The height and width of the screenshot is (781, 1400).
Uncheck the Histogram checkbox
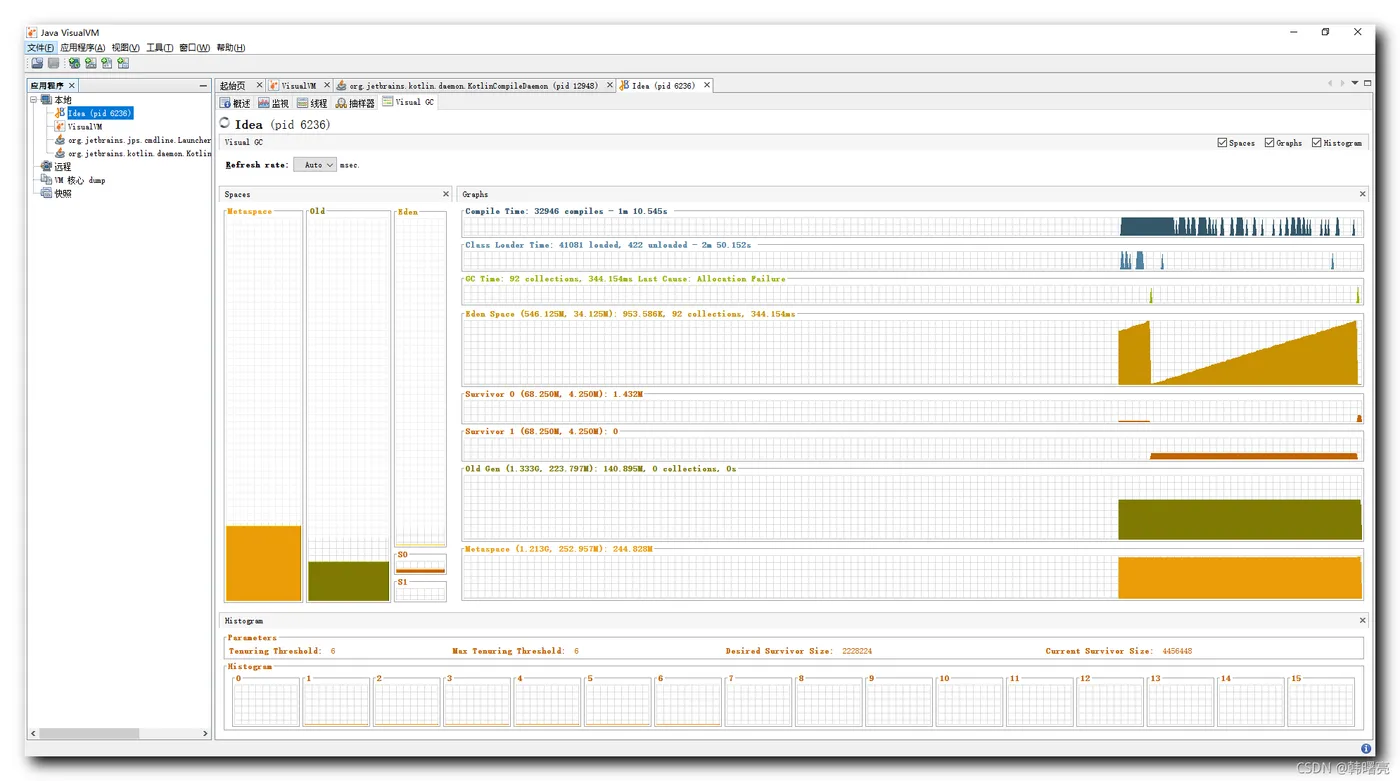(1316, 143)
